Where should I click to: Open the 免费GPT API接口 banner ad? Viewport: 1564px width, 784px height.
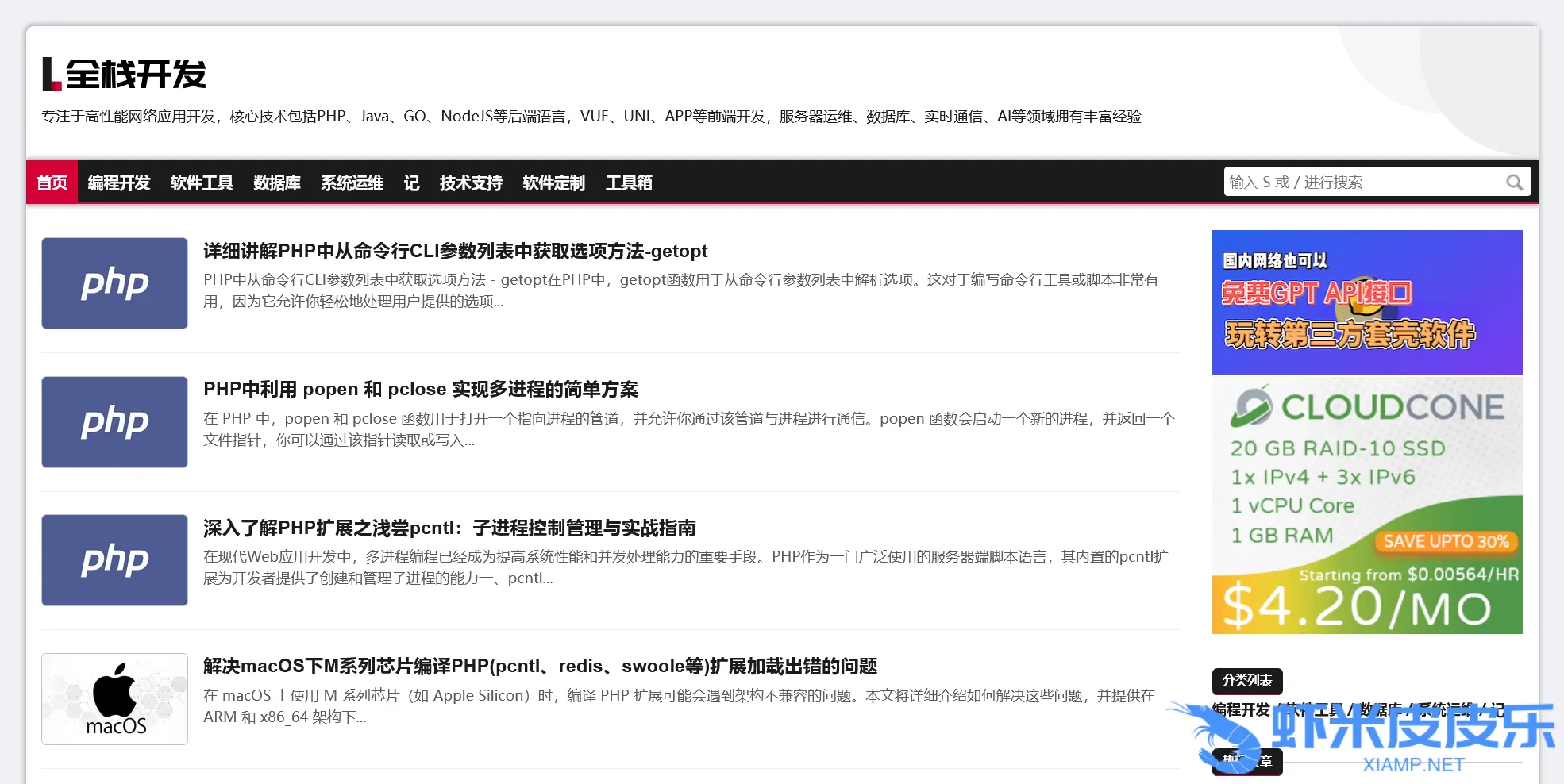point(1366,302)
